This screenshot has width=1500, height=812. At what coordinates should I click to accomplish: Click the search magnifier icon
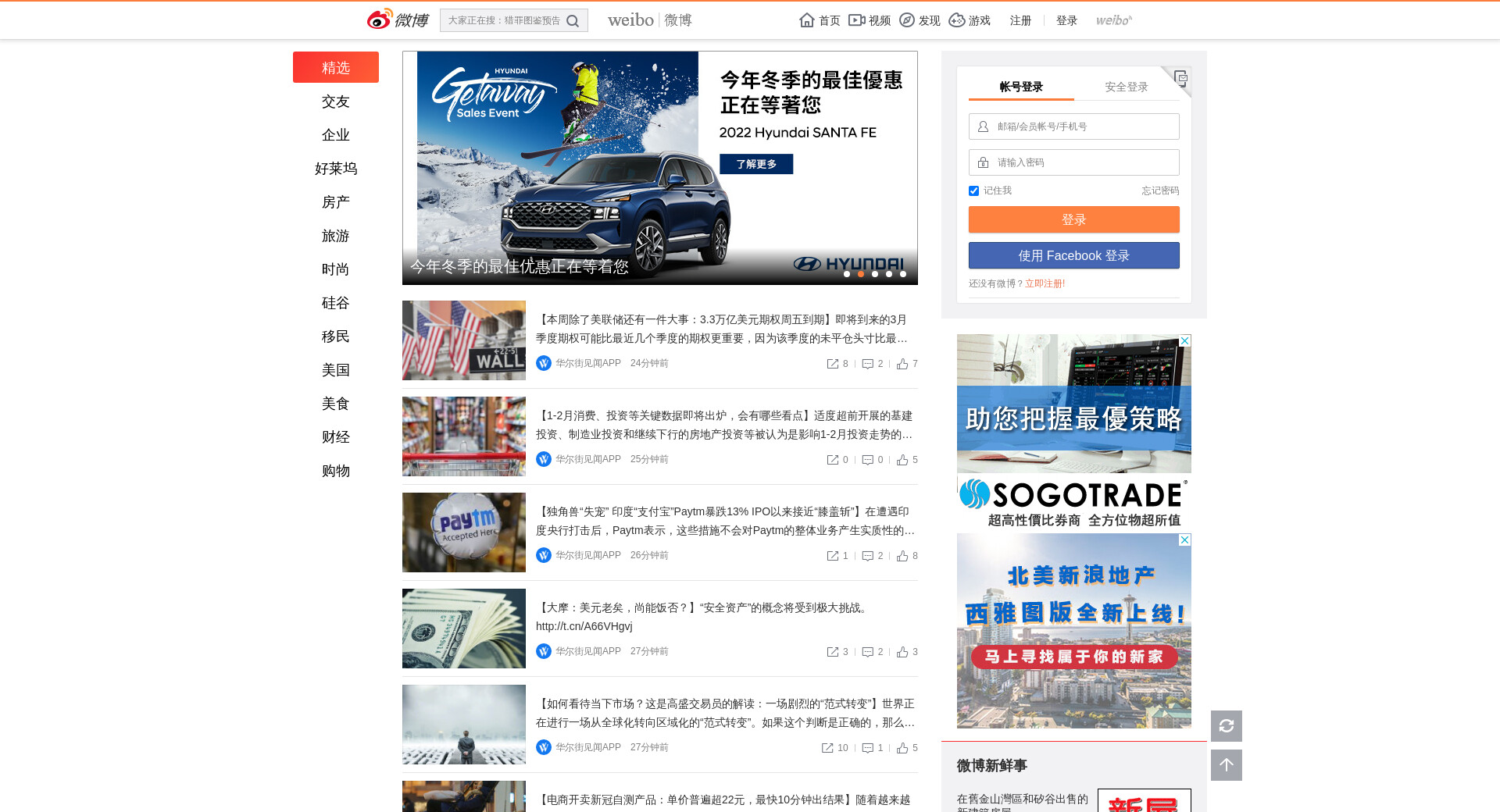click(x=573, y=21)
